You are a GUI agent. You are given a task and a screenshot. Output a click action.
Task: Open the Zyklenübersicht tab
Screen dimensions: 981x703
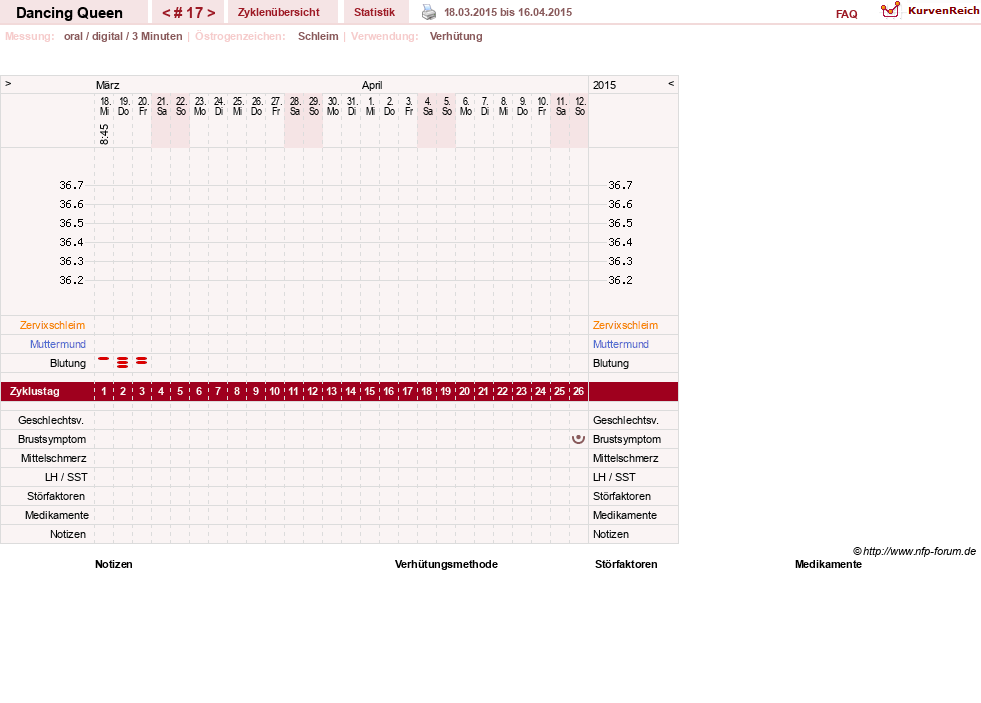click(278, 12)
